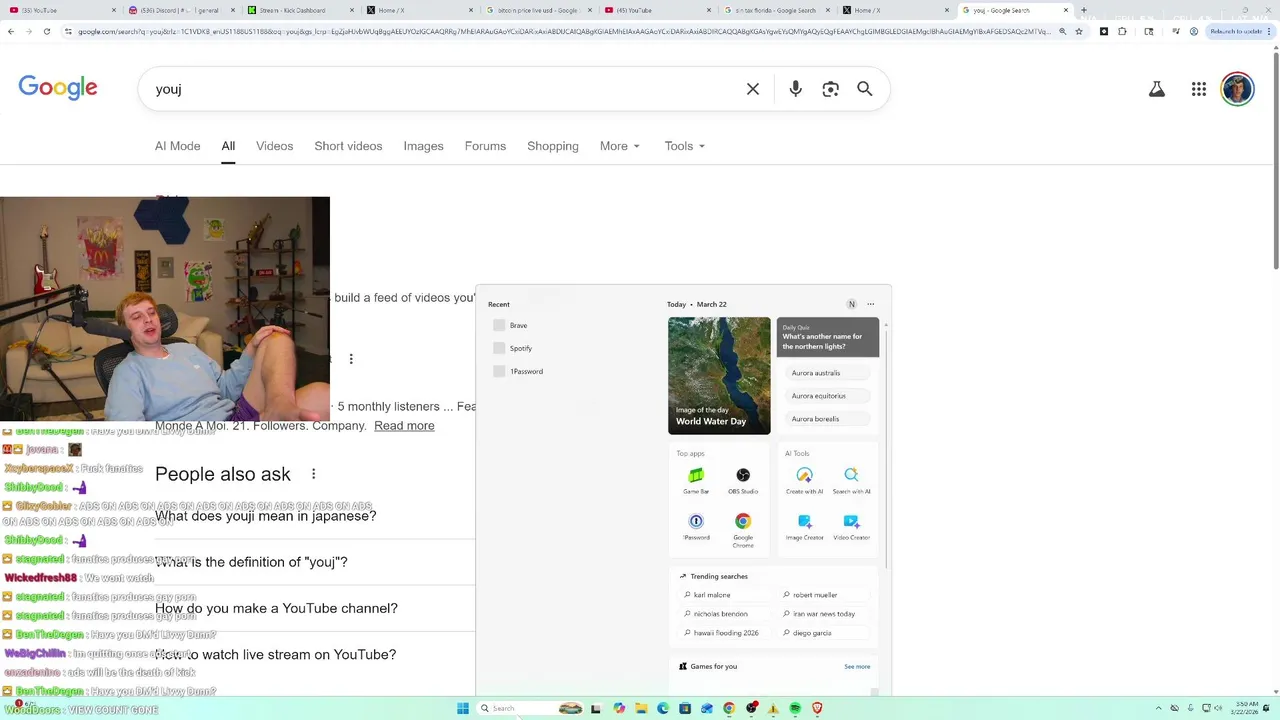Open OBS Studio from the taskbar
Viewport: 1280px width, 720px height.
[751, 708]
